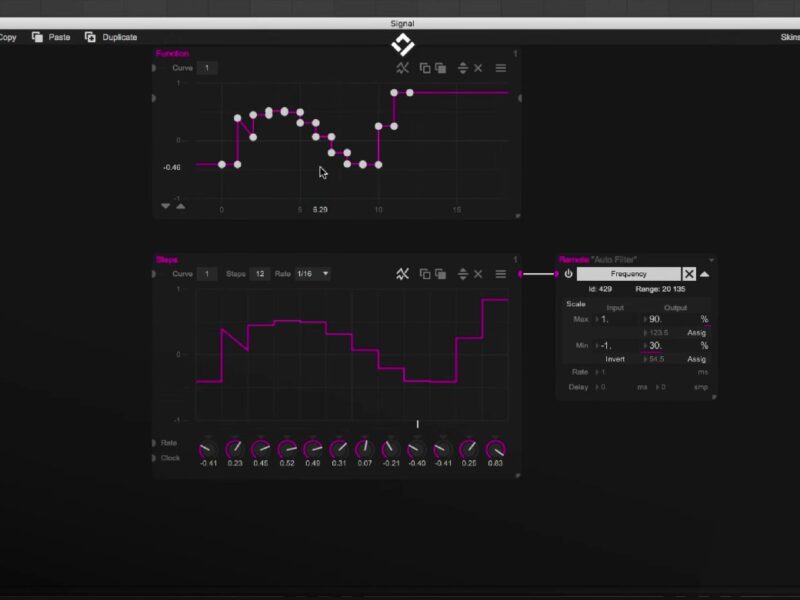This screenshot has height=600, width=800.
Task: Click the zigzag curve icon in Steps module
Action: pyautogui.click(x=402, y=274)
